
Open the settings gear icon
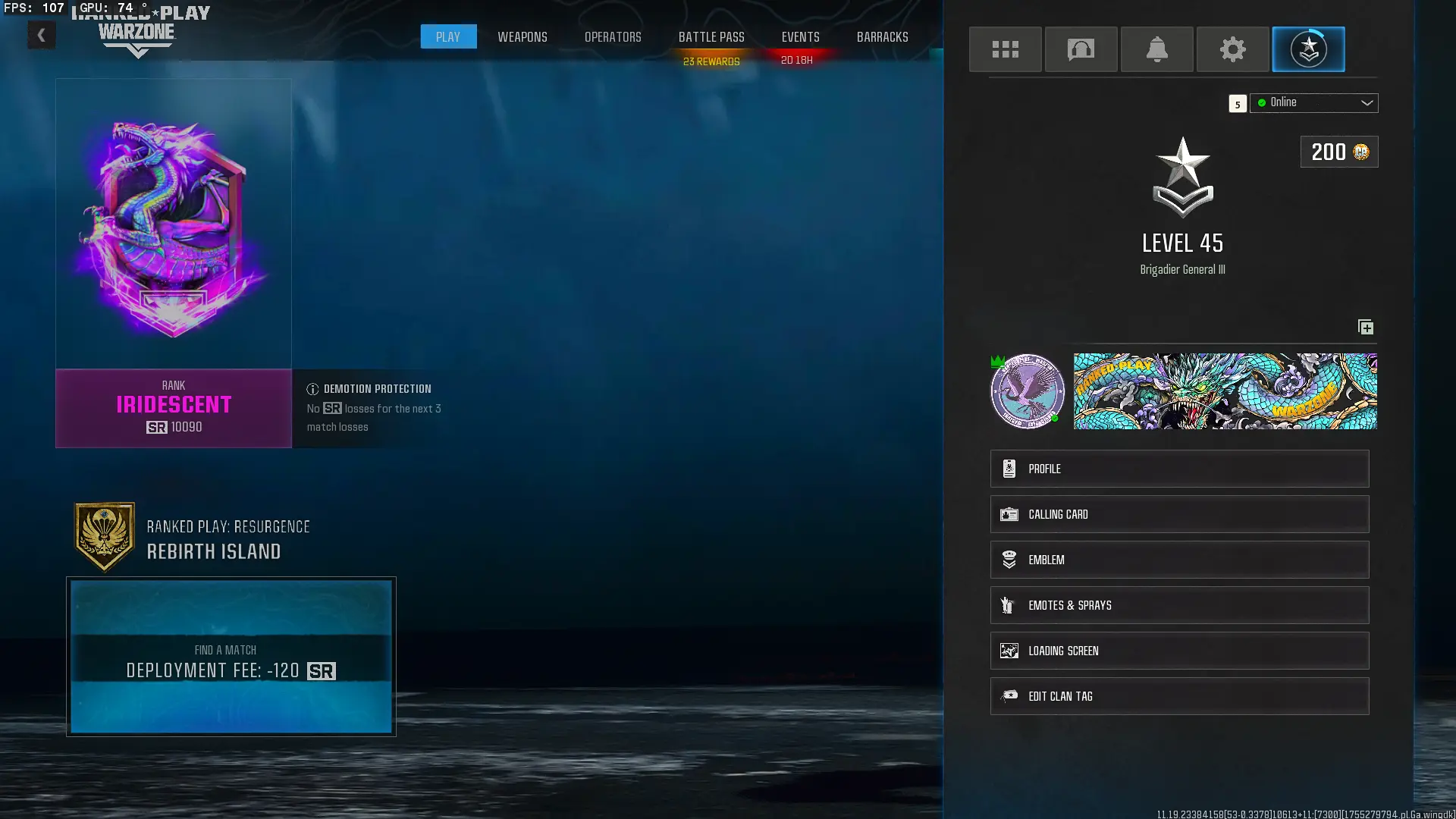tap(1232, 49)
